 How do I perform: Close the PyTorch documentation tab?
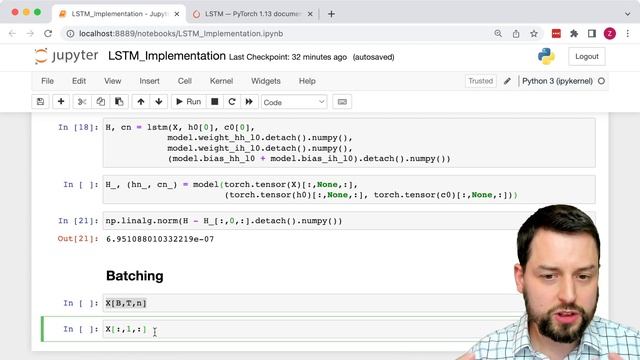point(310,14)
